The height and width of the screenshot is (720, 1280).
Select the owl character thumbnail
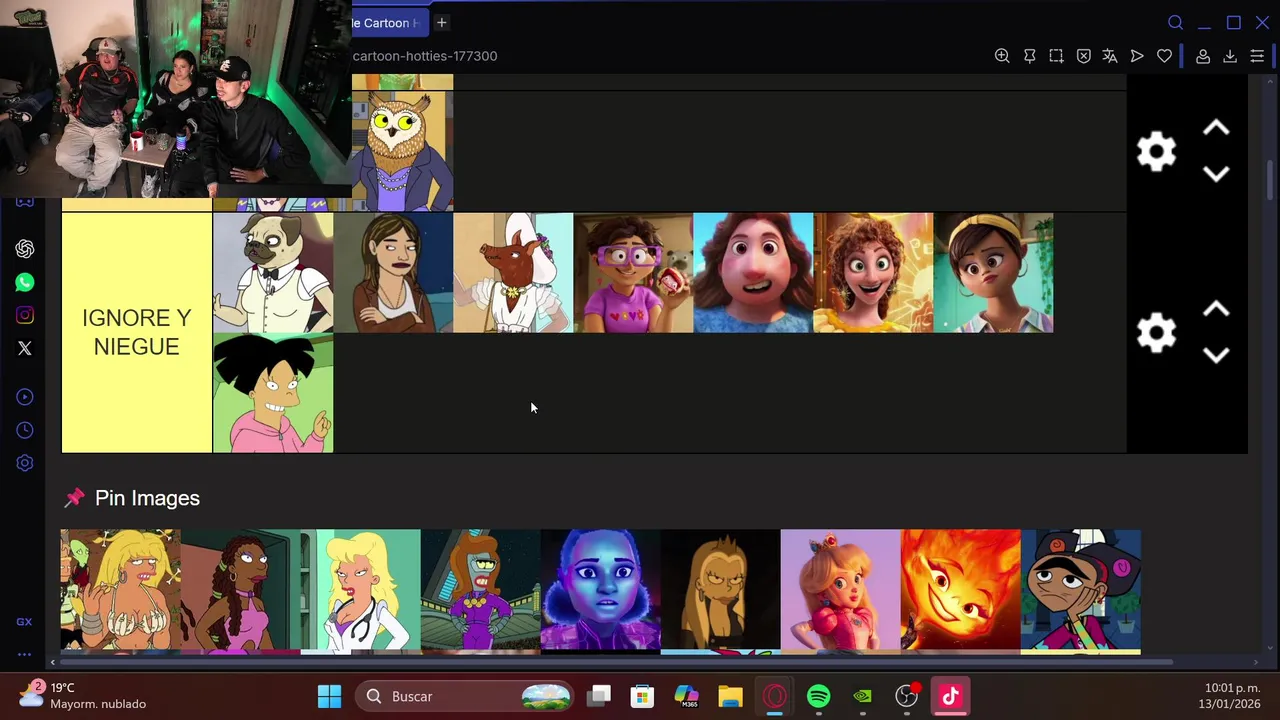403,151
